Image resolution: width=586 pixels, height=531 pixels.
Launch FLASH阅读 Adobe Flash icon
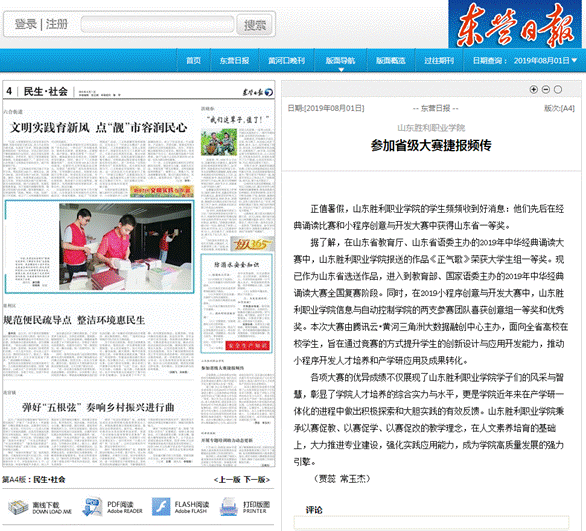pyautogui.click(x=161, y=507)
